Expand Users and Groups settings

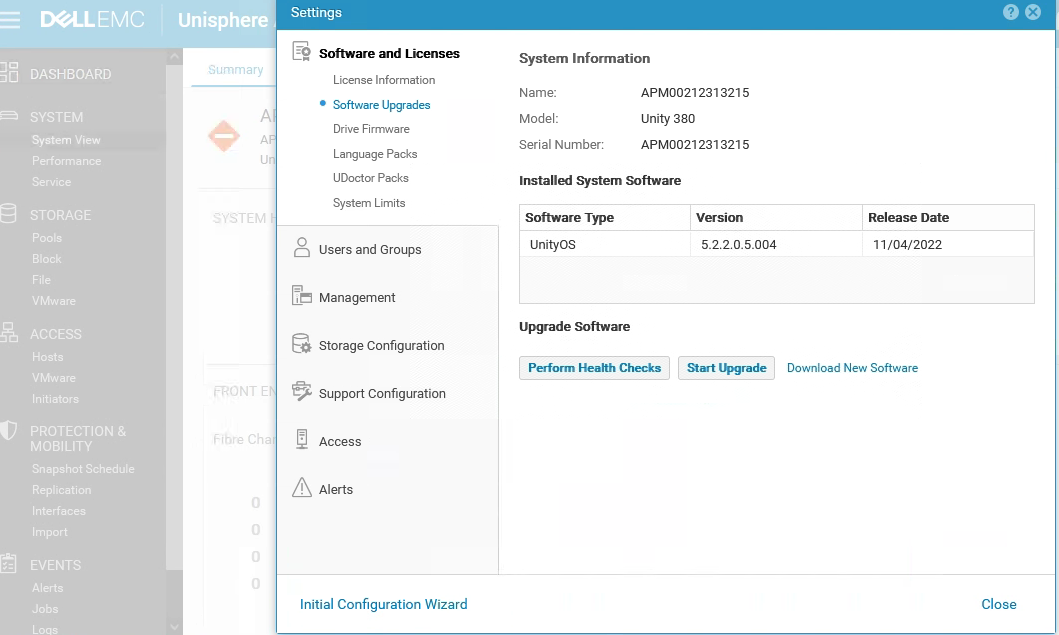[x=369, y=249]
